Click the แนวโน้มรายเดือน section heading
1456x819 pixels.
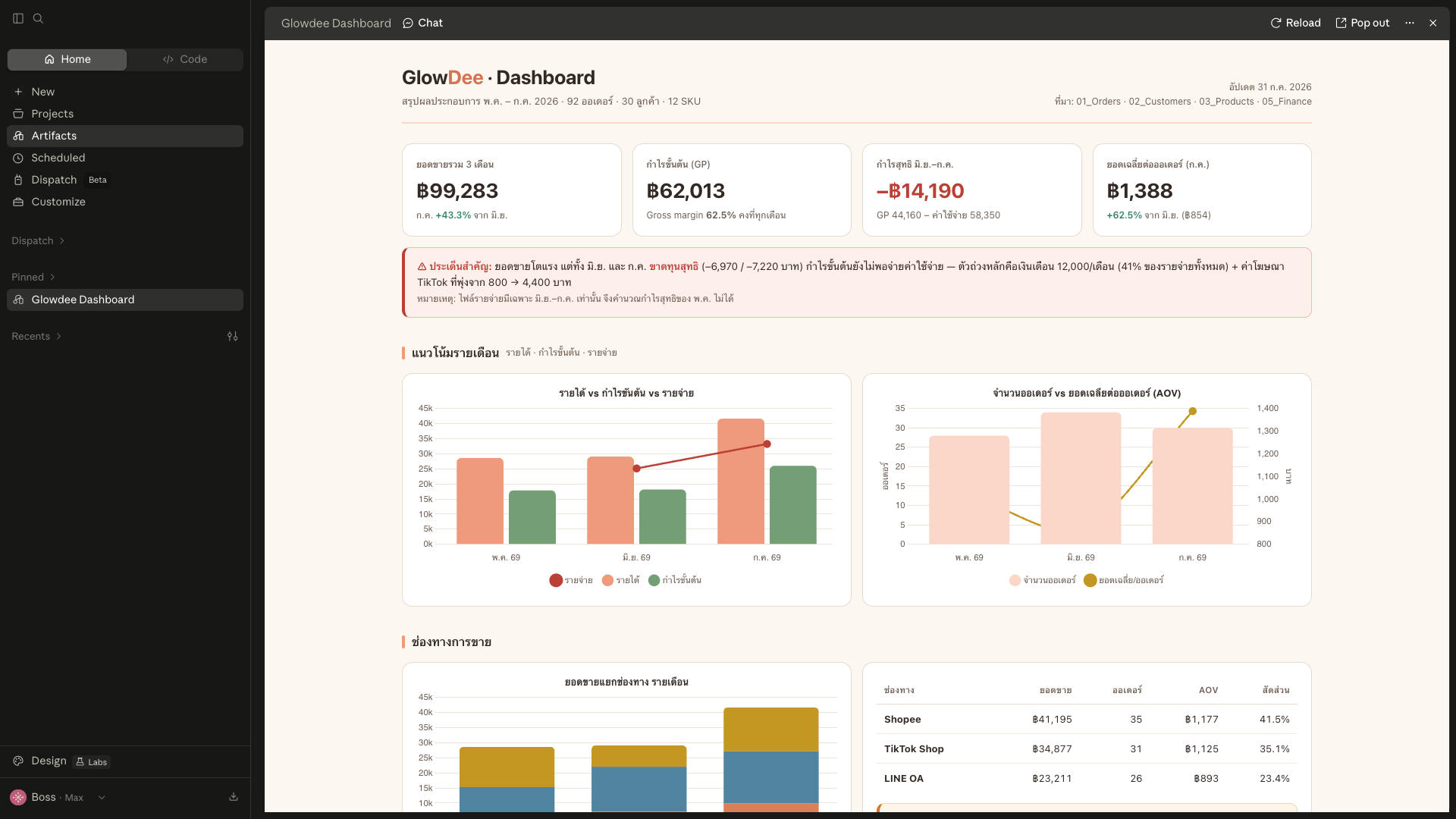tap(455, 353)
